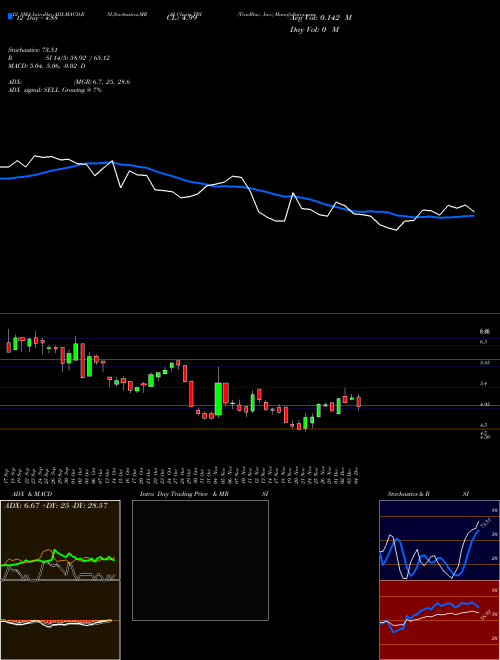The width and height of the screenshot is (500, 660).
Task: Click the 'Day Vol: 0 M' label
Action: pos(314,29)
